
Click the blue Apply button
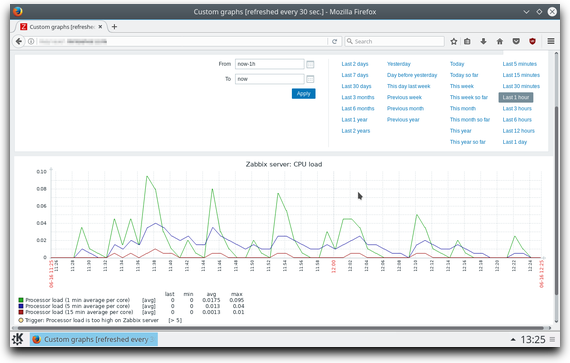[x=304, y=94]
